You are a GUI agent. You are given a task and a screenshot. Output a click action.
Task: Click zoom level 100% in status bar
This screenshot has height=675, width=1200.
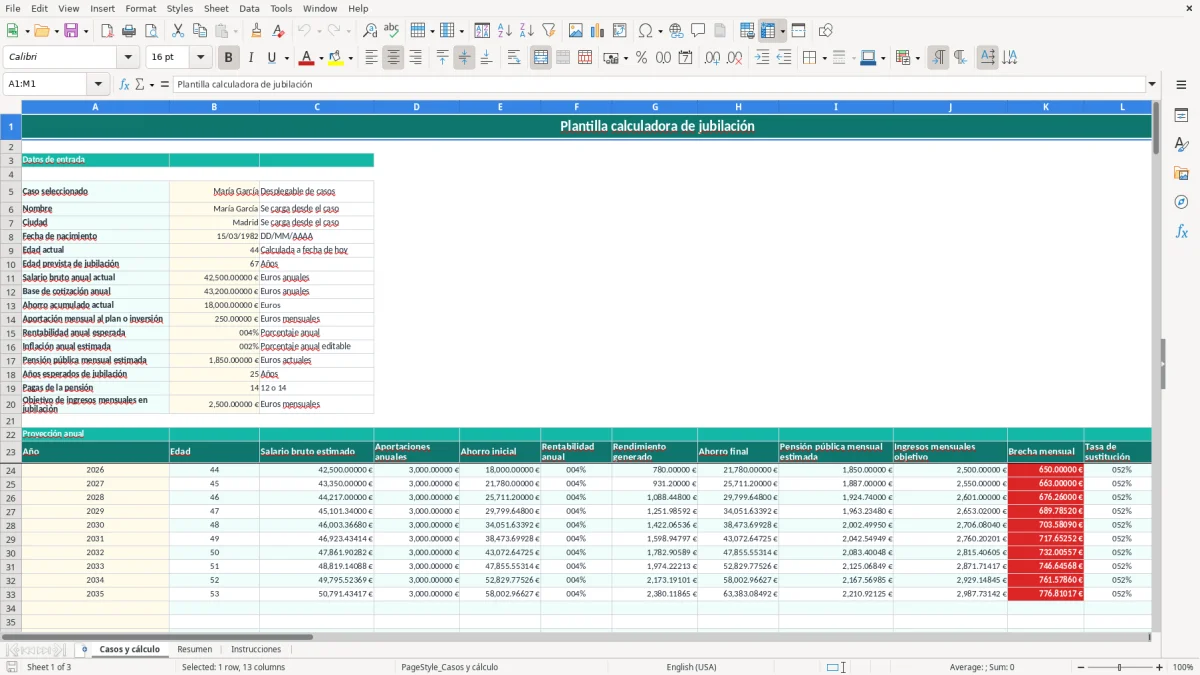pos(1183,667)
